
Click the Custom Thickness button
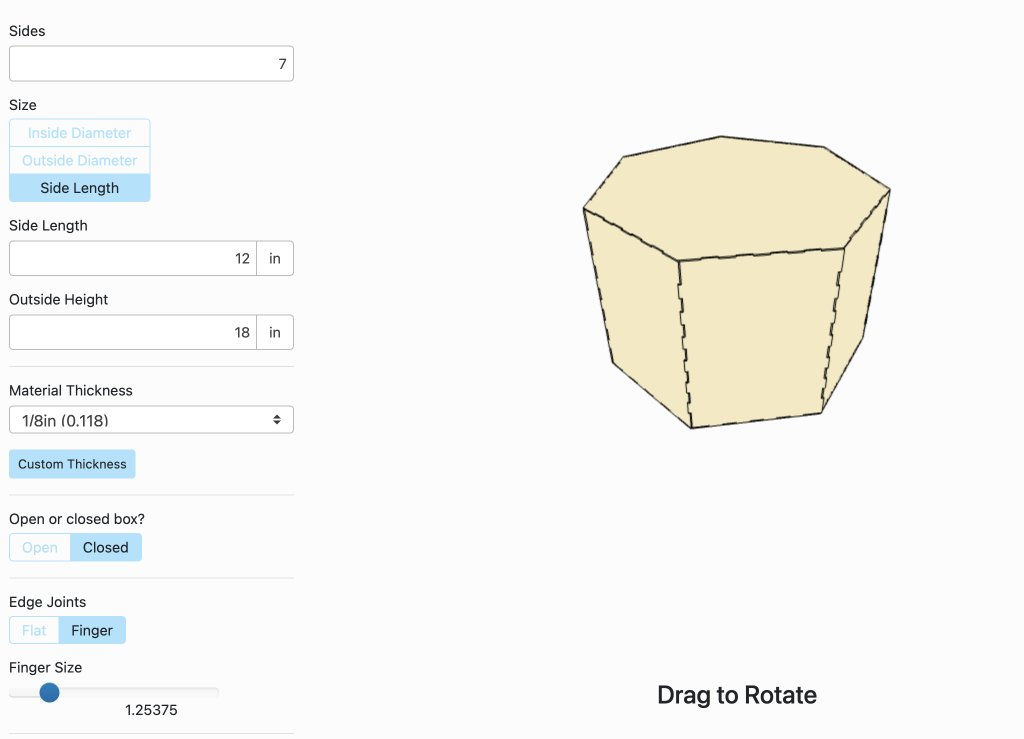click(x=72, y=464)
